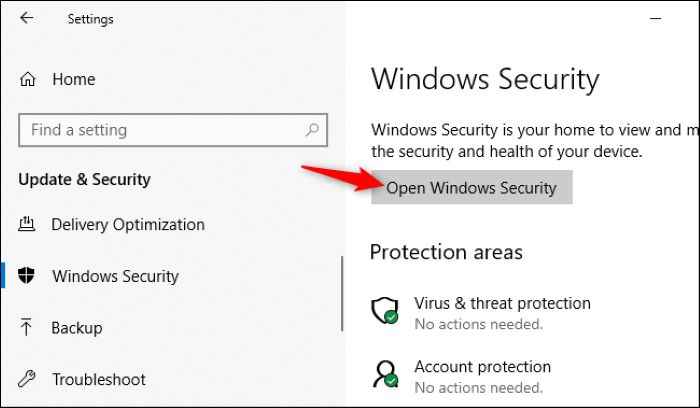700x408 pixels.
Task: Select Windows Security in sidebar
Action: tap(115, 276)
